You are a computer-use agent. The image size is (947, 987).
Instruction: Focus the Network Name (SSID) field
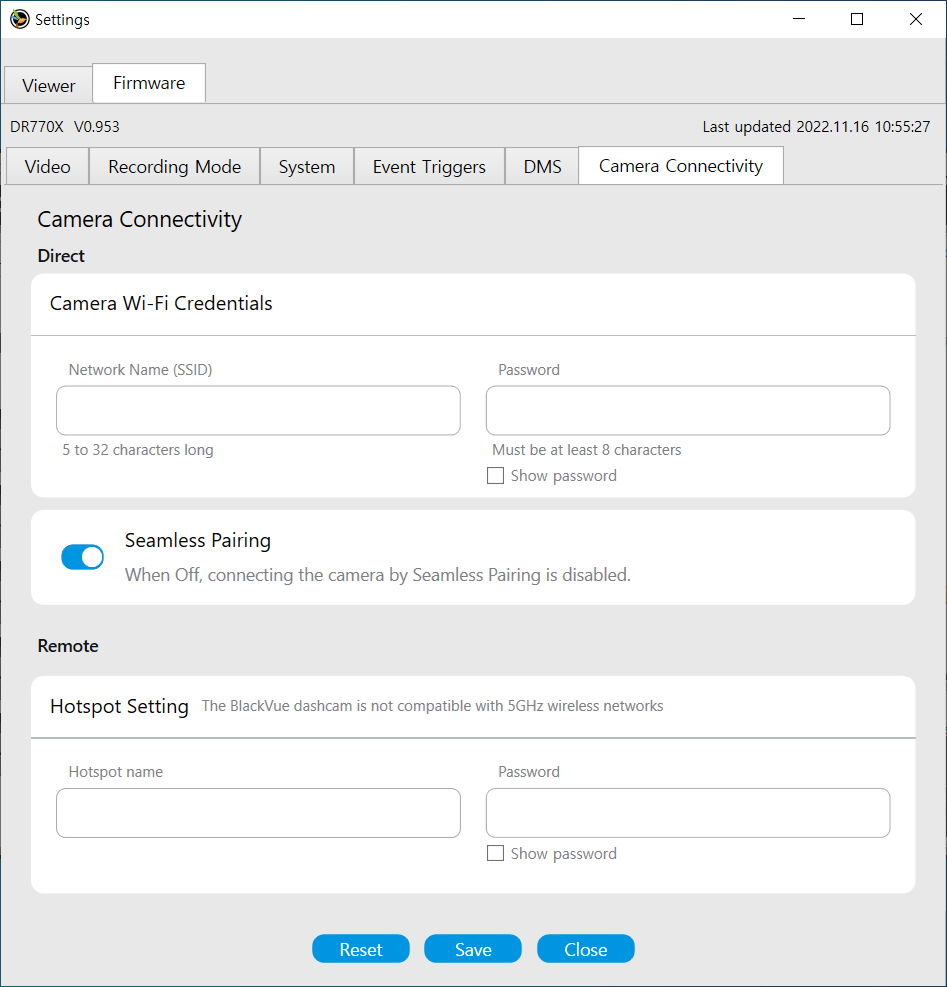(258, 411)
